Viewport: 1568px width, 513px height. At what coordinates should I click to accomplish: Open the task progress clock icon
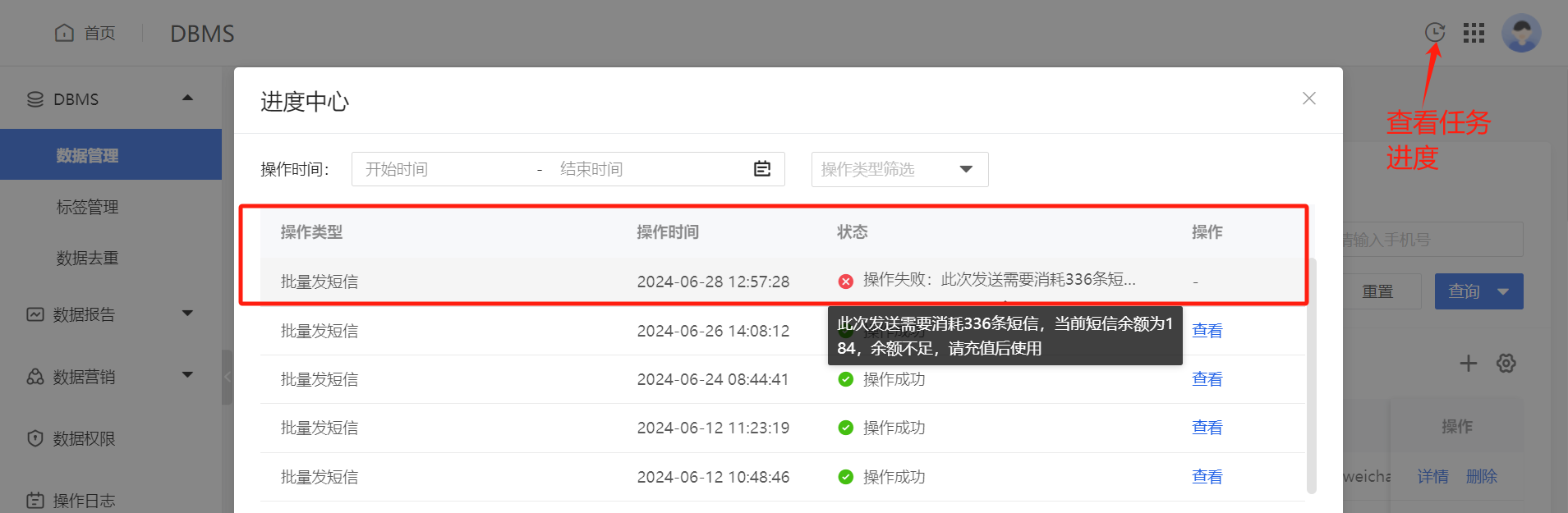[1434, 32]
